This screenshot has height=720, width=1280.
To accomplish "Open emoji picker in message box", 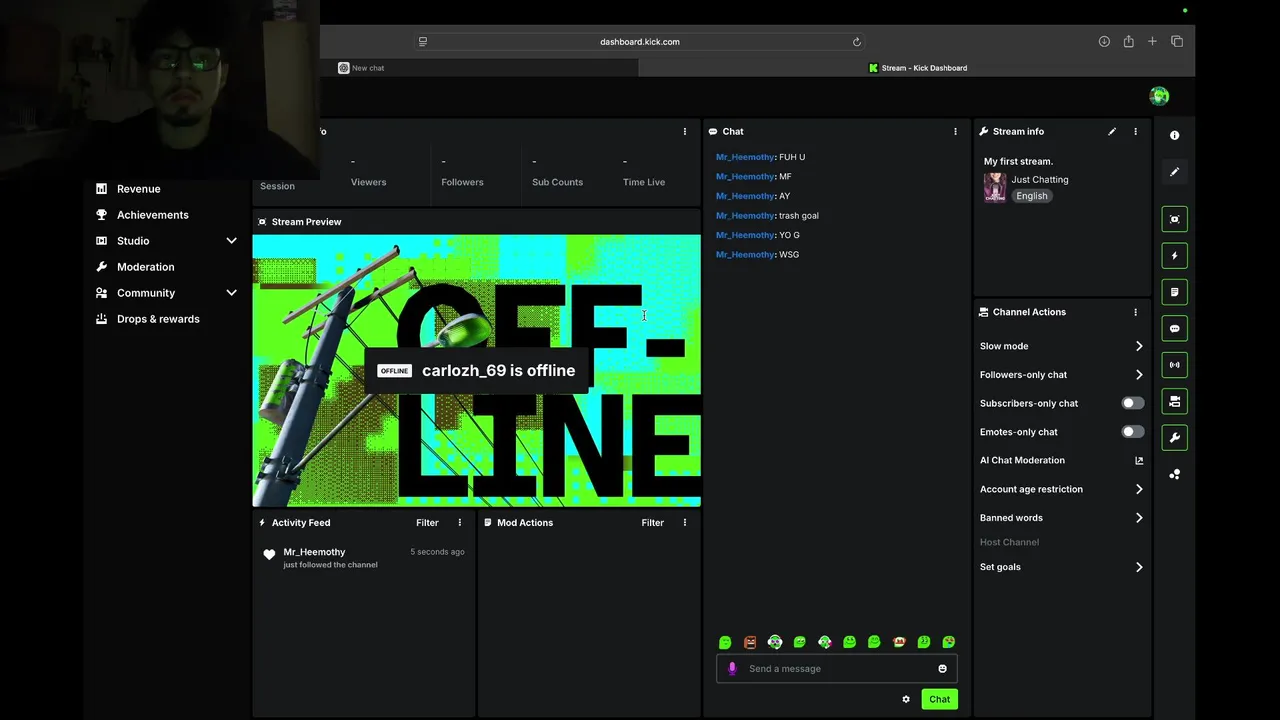I will point(942,669).
